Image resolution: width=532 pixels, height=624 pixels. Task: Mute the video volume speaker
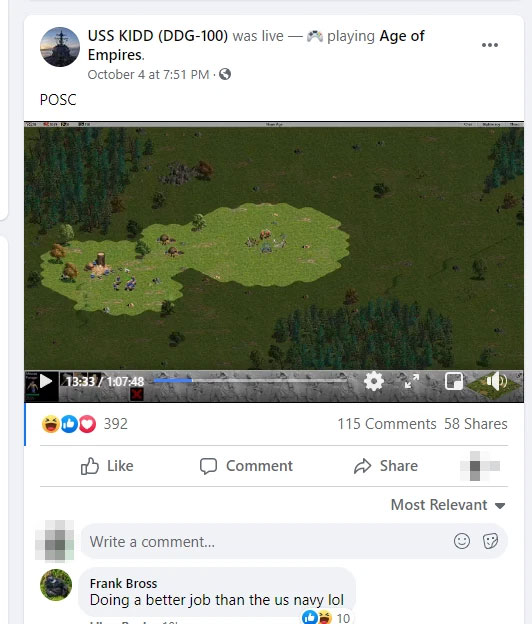(496, 381)
